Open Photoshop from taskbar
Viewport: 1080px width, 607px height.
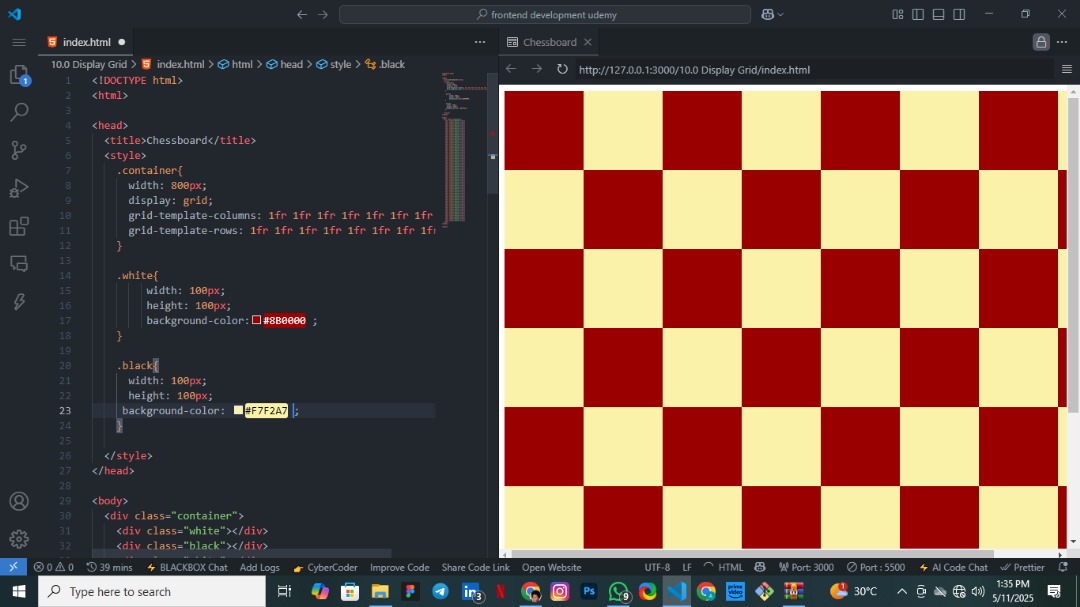point(589,591)
